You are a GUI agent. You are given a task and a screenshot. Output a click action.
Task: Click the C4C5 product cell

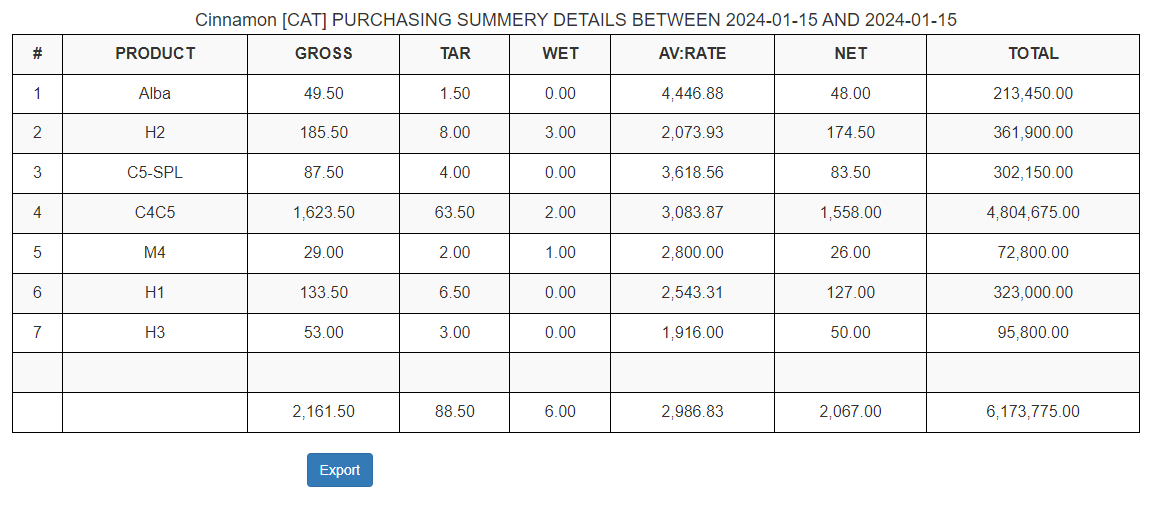(x=155, y=213)
